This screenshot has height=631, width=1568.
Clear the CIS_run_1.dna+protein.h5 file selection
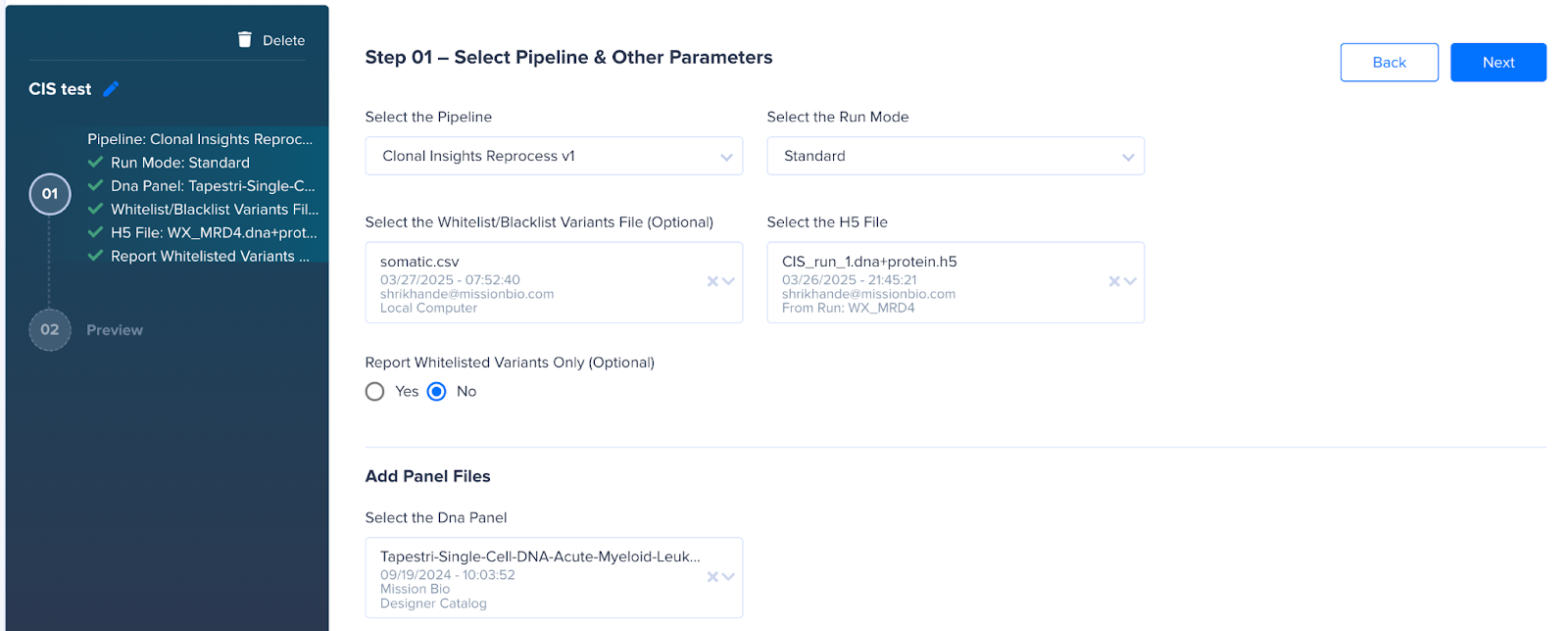[1114, 281]
